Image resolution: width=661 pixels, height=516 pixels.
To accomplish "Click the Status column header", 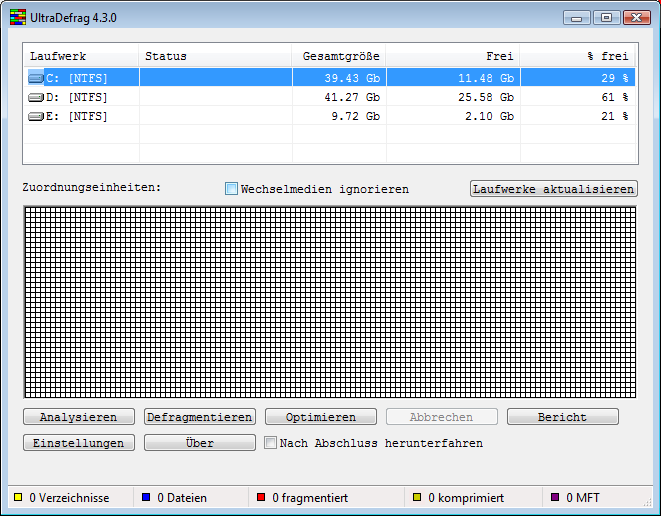I will point(215,56).
